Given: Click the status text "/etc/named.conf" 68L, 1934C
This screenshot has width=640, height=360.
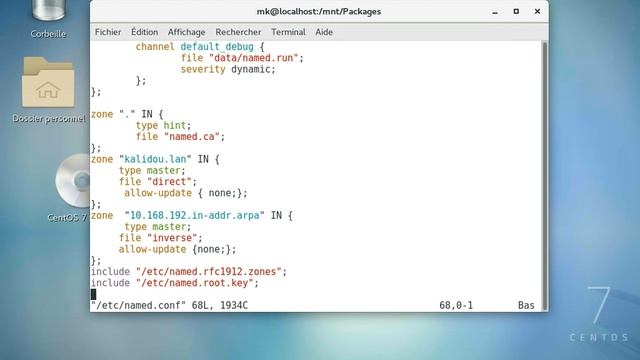Looking at the screenshot, I should (x=169, y=305).
